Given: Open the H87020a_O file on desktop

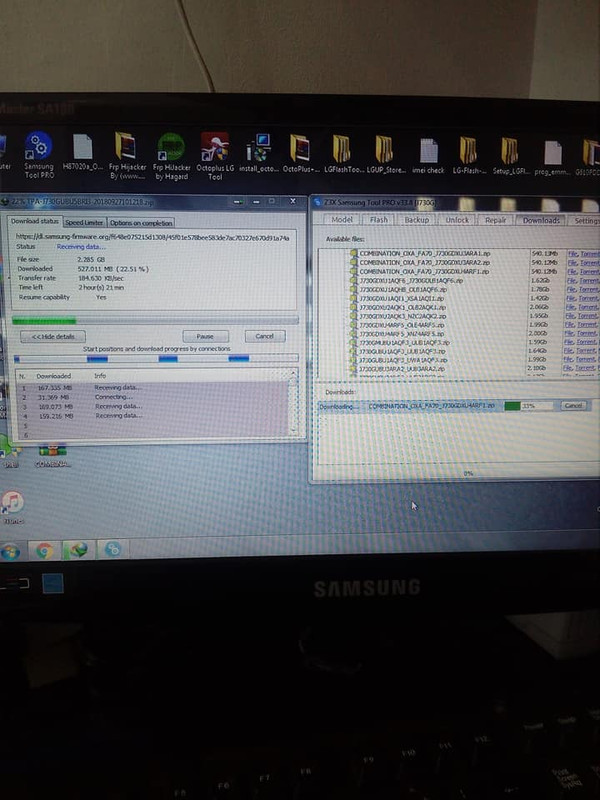Looking at the screenshot, I should pyautogui.click(x=83, y=152).
